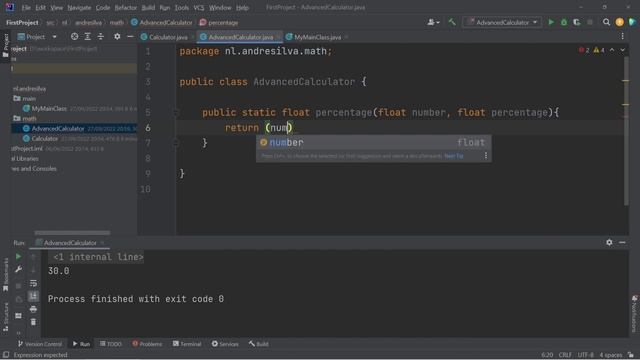Open run configuration wrench icon
640x360 pixels.
point(18,269)
